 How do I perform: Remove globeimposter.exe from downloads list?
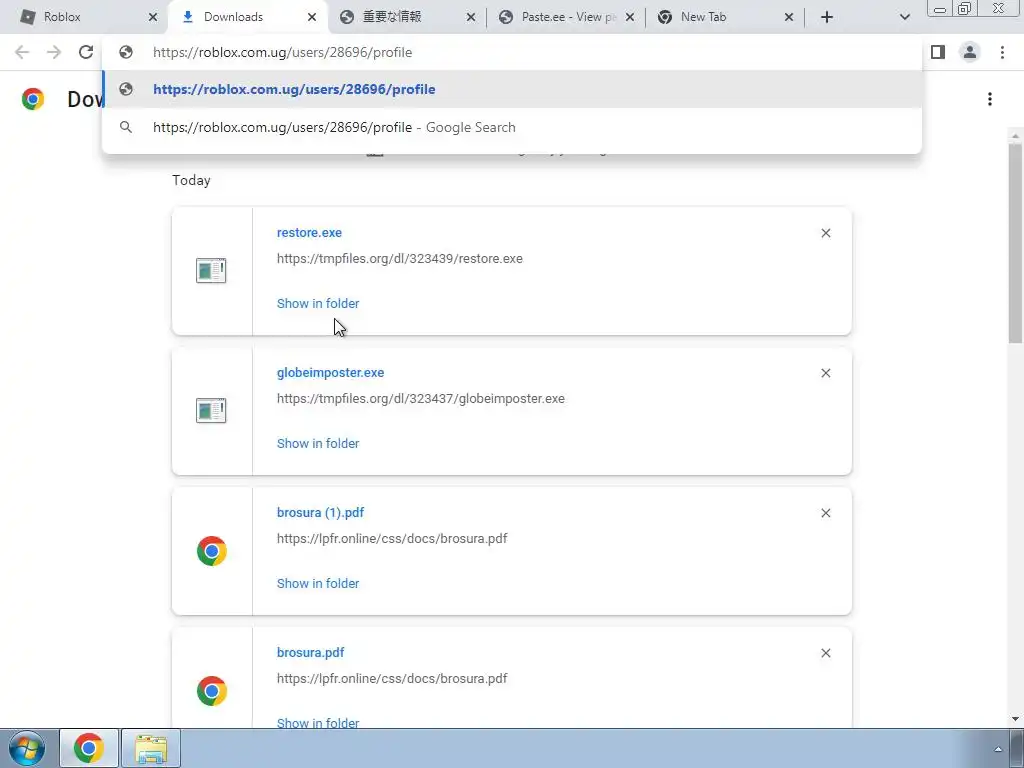[x=825, y=373]
